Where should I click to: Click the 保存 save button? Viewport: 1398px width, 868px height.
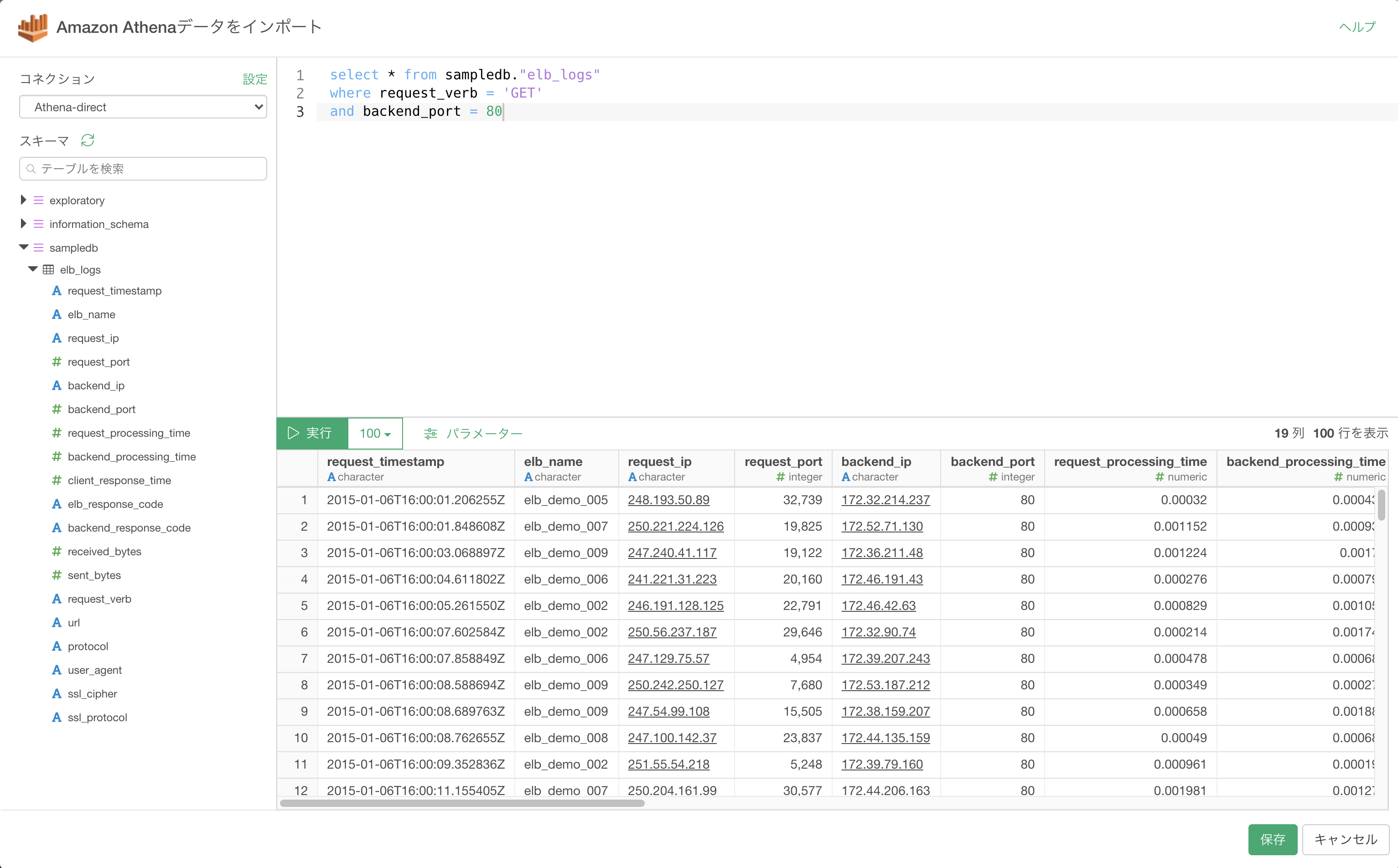pyautogui.click(x=1272, y=839)
